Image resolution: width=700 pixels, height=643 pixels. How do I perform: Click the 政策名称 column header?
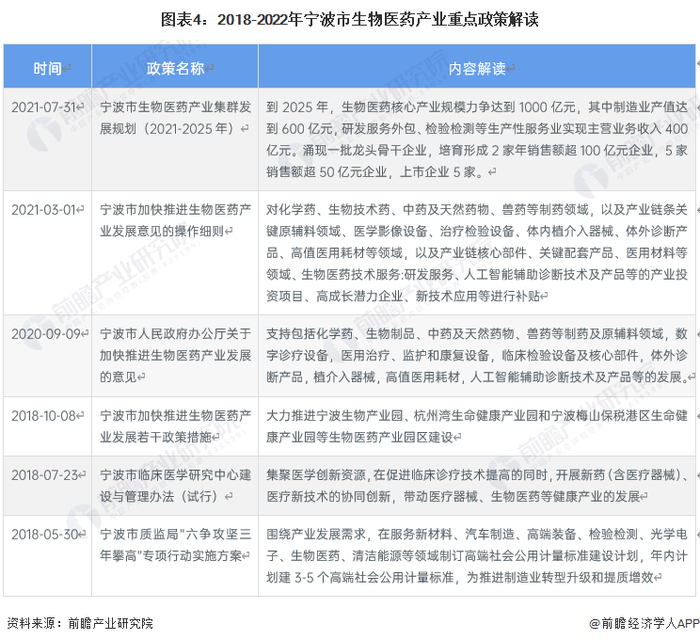pos(175,68)
